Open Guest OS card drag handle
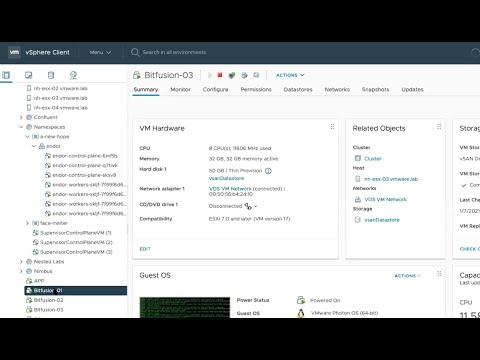Viewport: 480px width, 360px height. tap(439, 274)
